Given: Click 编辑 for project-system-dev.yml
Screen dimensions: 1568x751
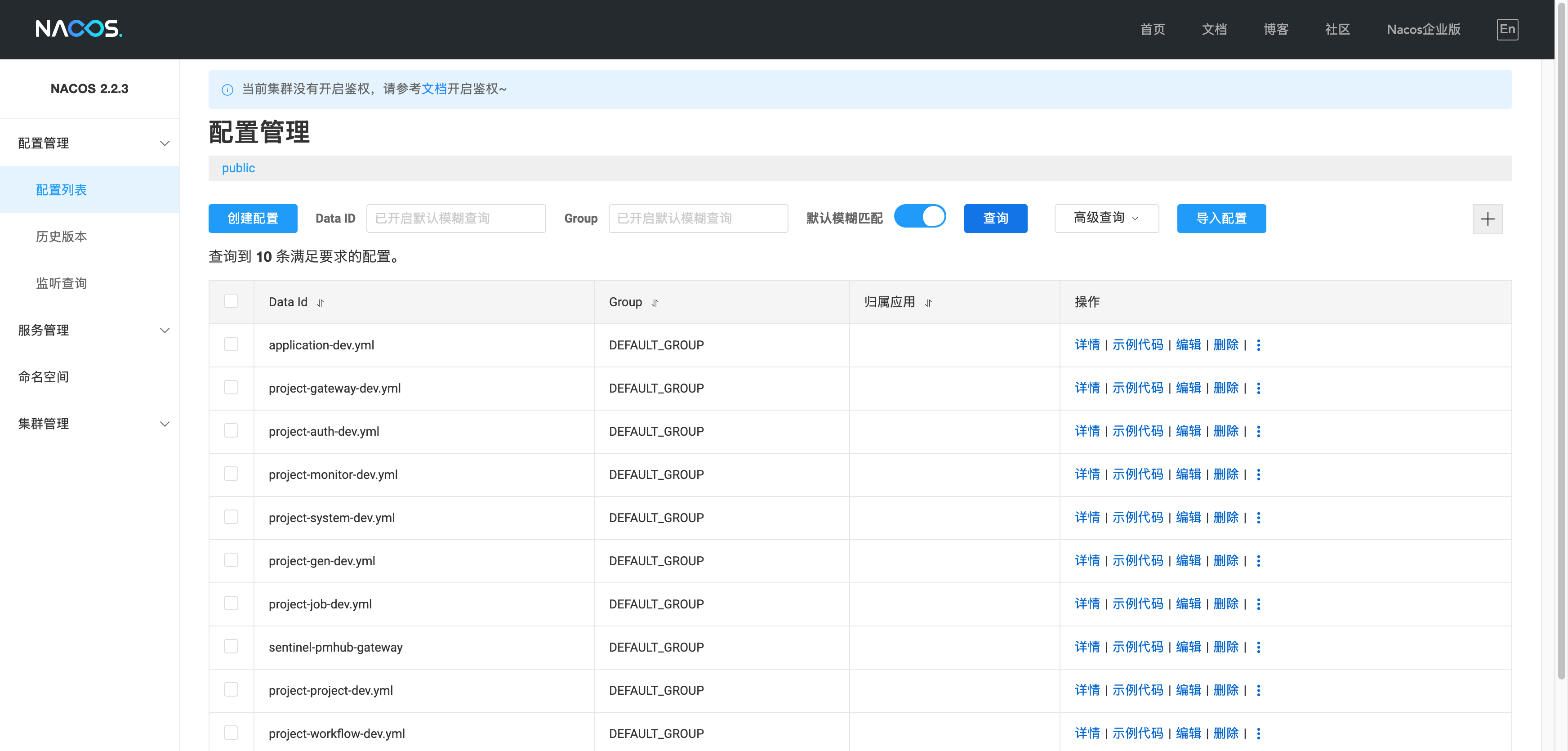Looking at the screenshot, I should pyautogui.click(x=1188, y=518).
